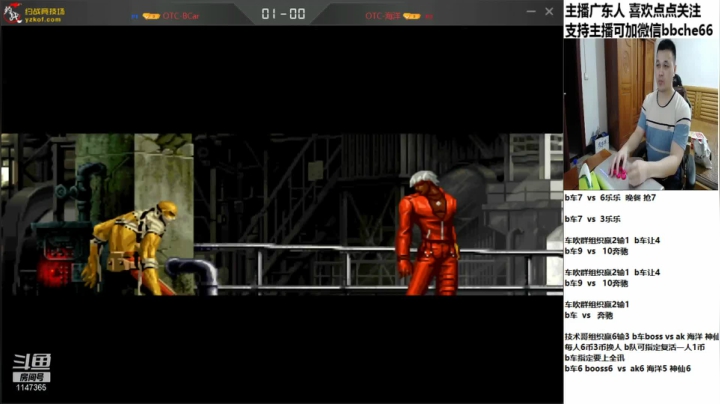Click the line b车指定要上全讯
This screenshot has height=404, width=720.
(594, 358)
